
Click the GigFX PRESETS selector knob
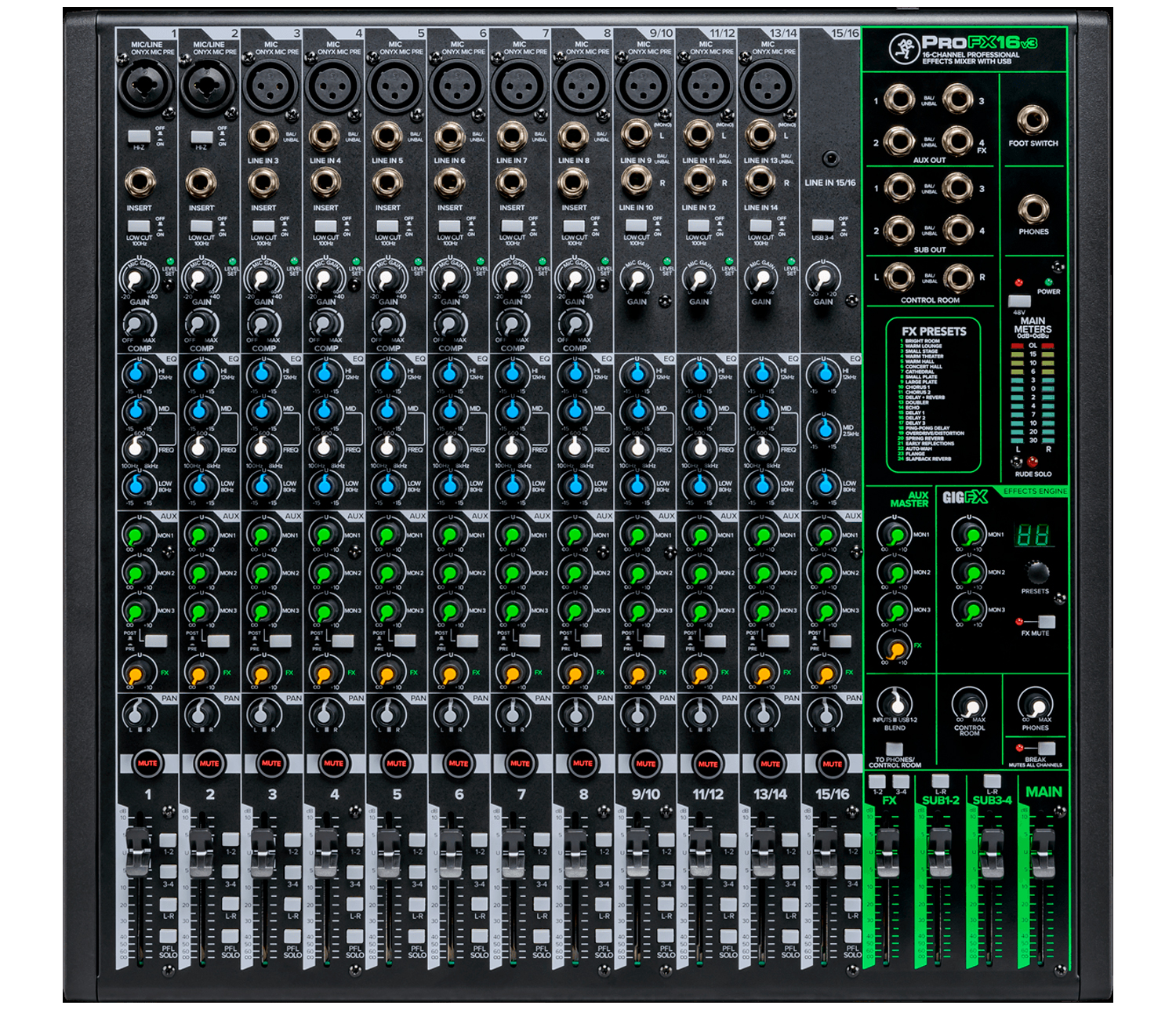pos(1037,572)
